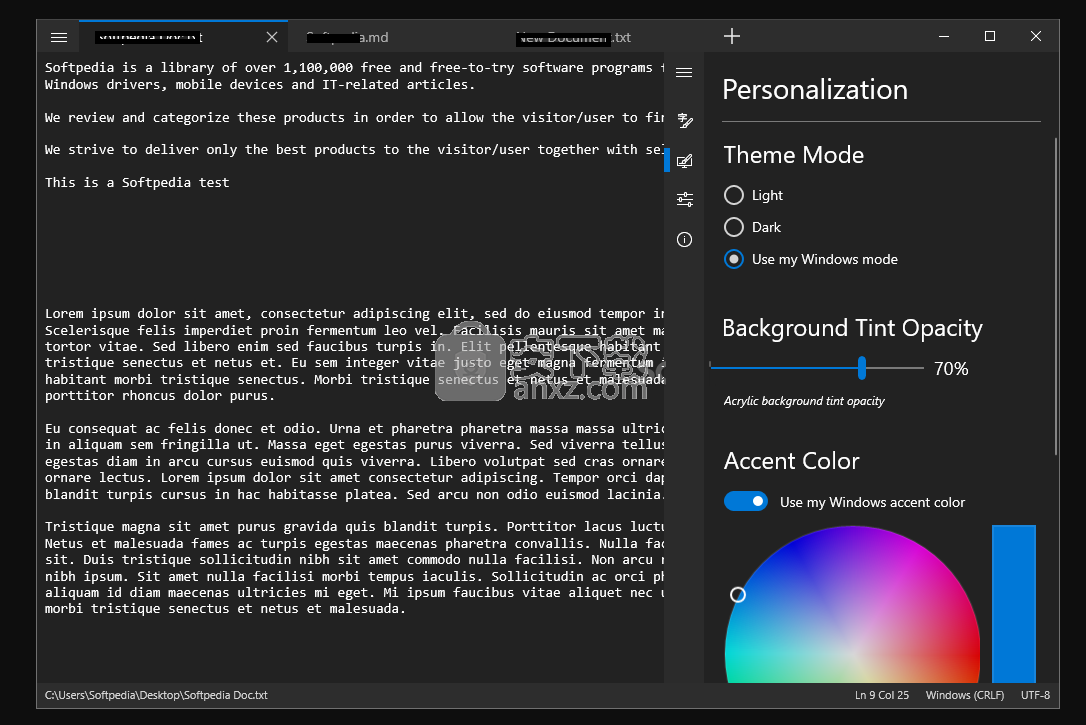Open the Personalization settings page icon
Viewport: 1086px width, 725px height.
(684, 161)
